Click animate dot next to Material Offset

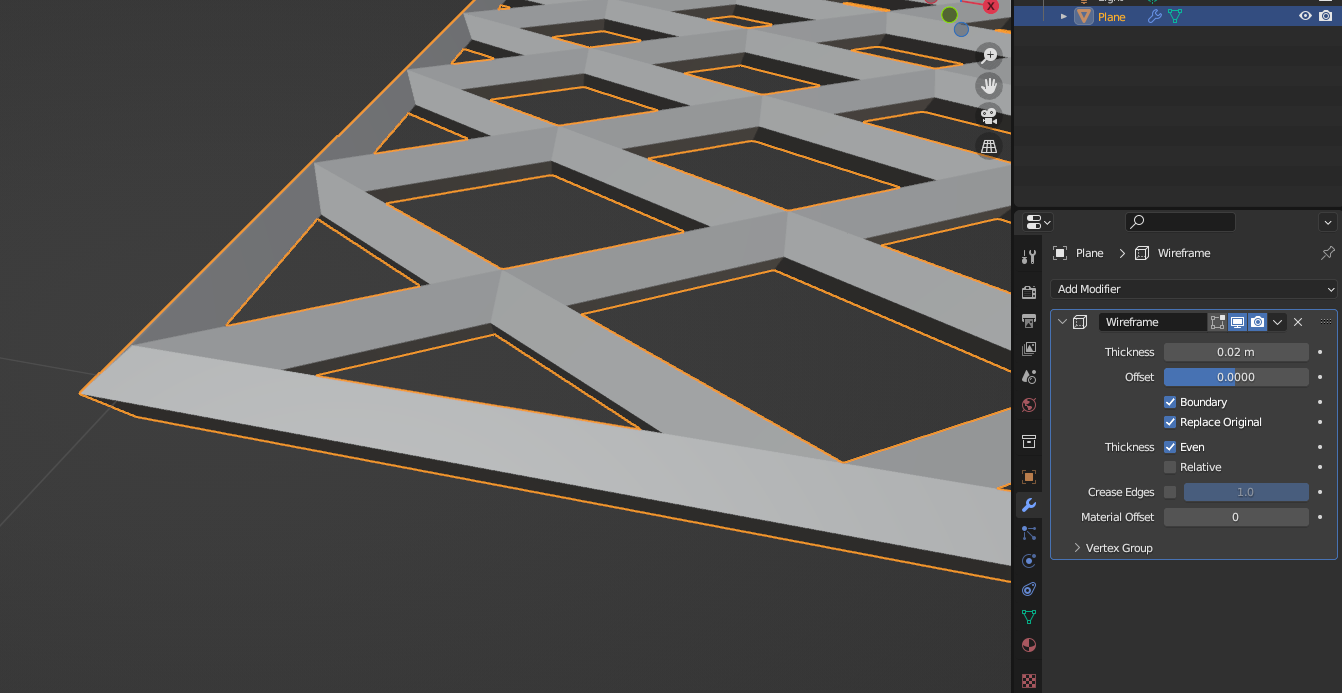pyautogui.click(x=1320, y=517)
